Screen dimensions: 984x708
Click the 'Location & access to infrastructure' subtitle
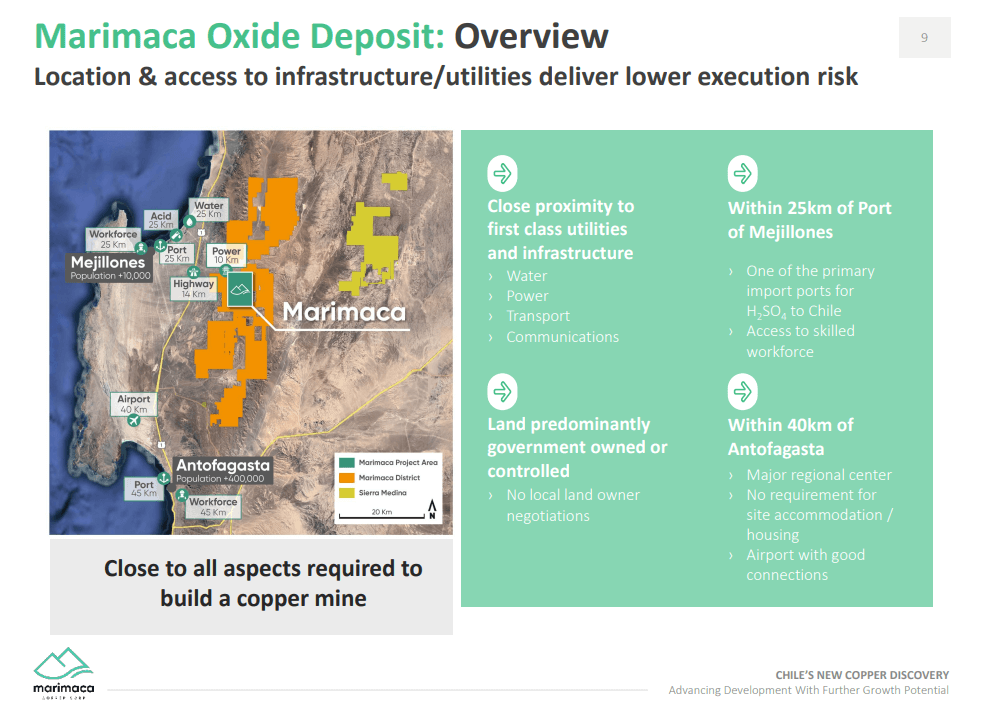pos(446,77)
